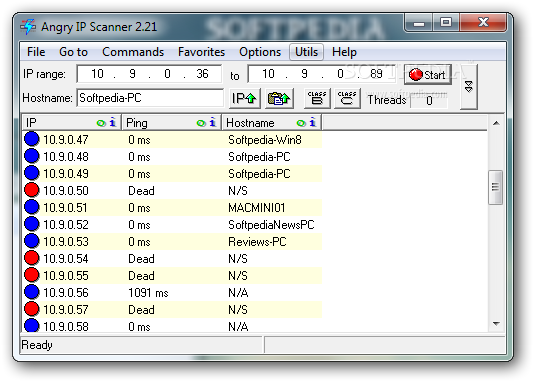Click the Hostname field containing Softpedia-PC
This screenshot has width=534, height=382.
click(150, 98)
